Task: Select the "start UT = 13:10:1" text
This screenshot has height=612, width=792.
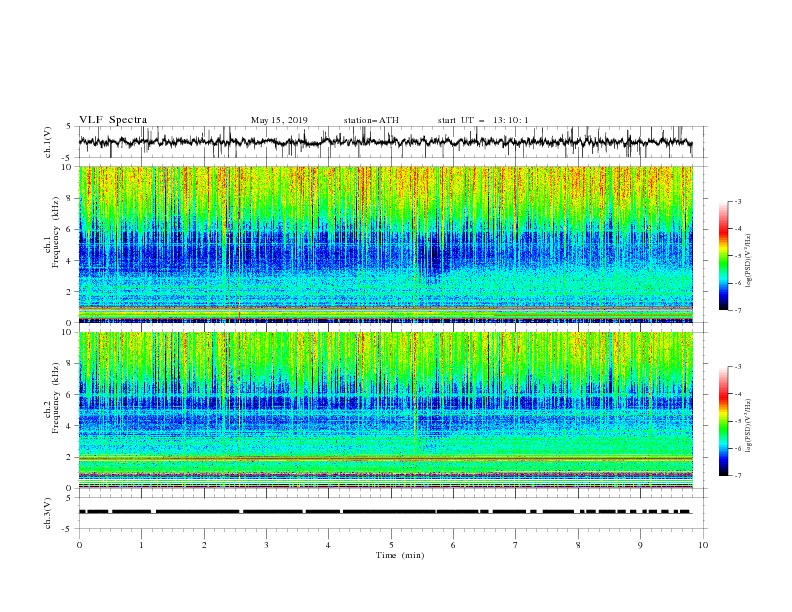Action: pyautogui.click(x=482, y=120)
